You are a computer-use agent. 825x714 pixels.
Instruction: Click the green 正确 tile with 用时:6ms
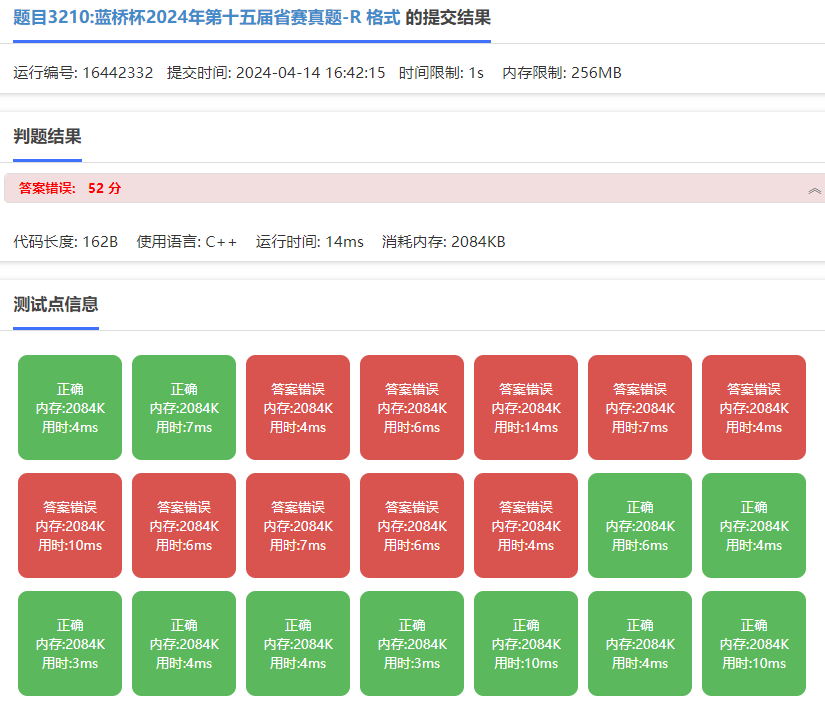[x=640, y=525]
